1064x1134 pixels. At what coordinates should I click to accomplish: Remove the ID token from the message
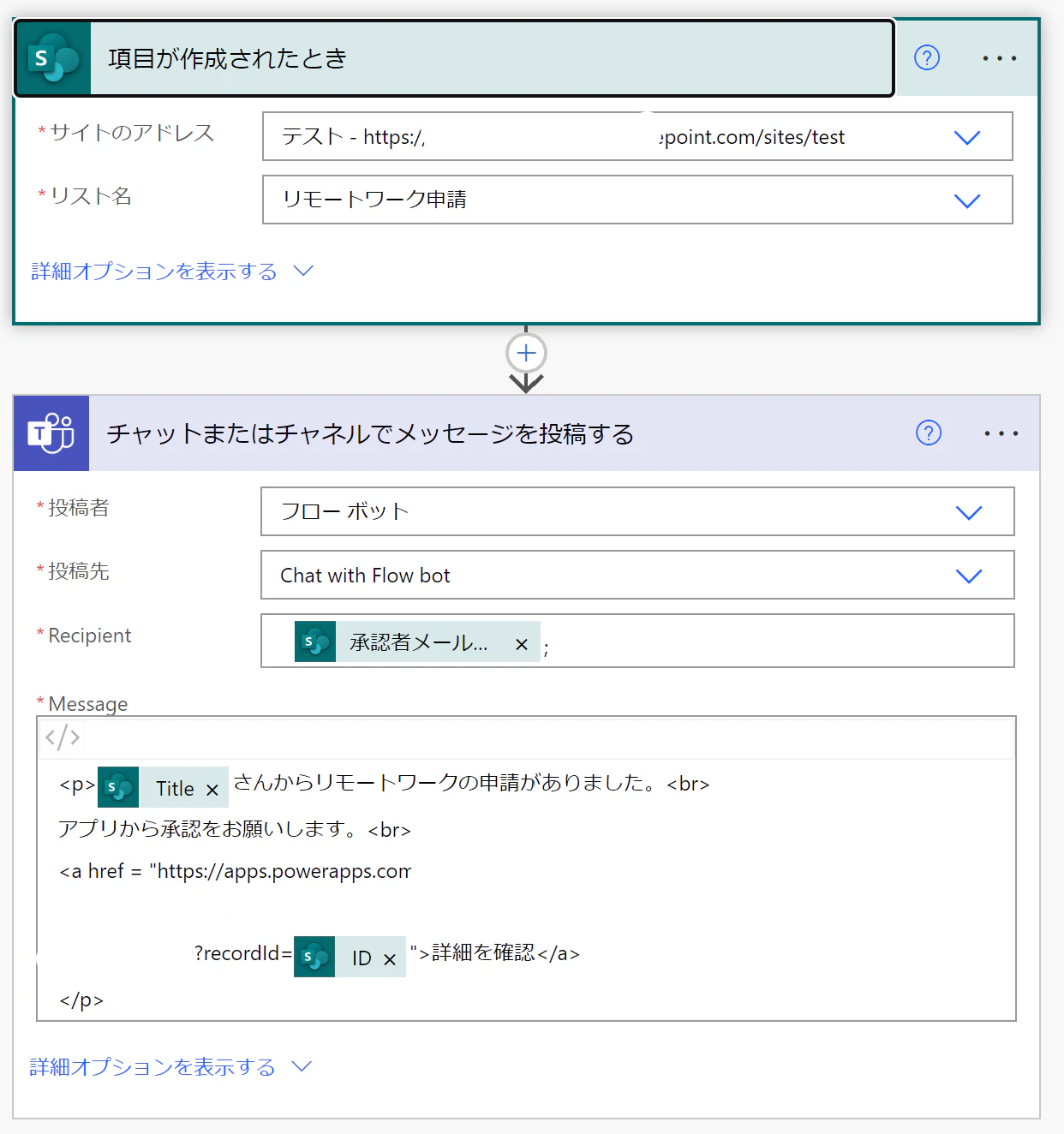click(390, 959)
